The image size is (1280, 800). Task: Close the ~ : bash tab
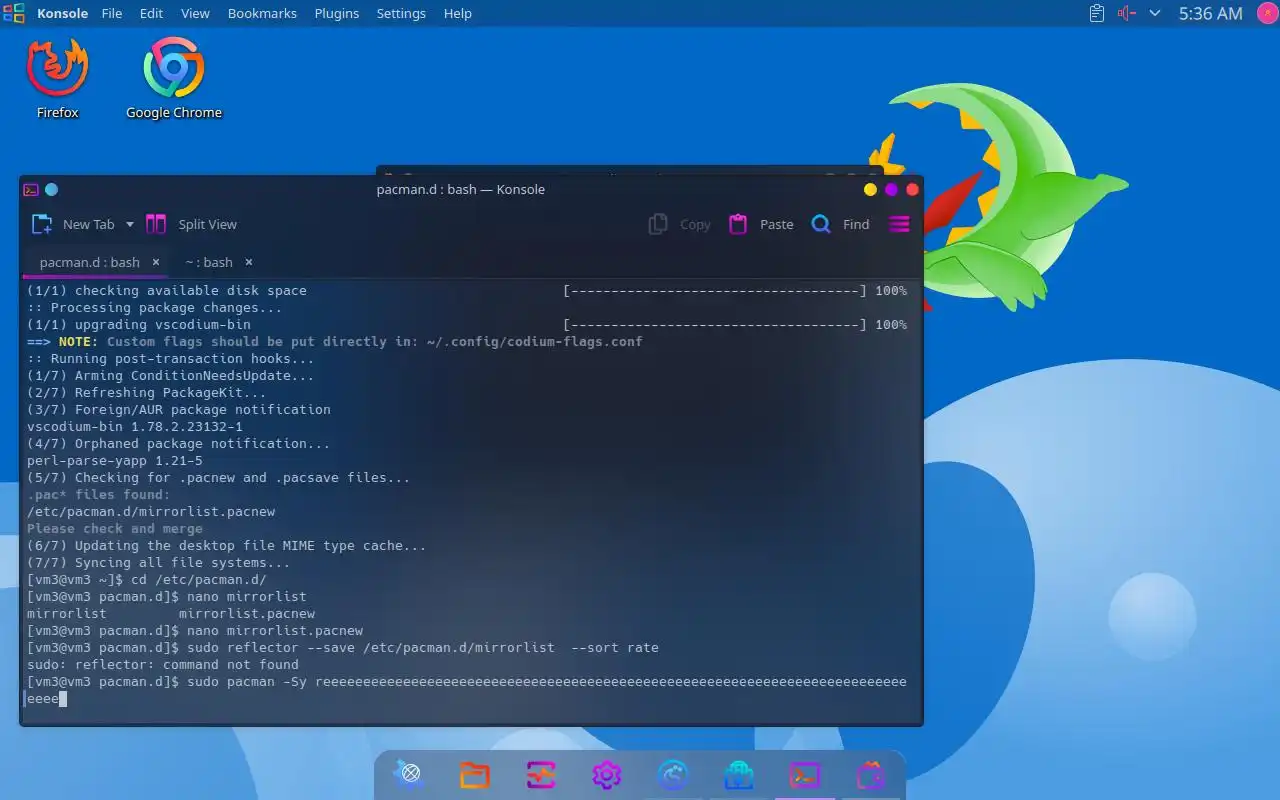coord(249,262)
